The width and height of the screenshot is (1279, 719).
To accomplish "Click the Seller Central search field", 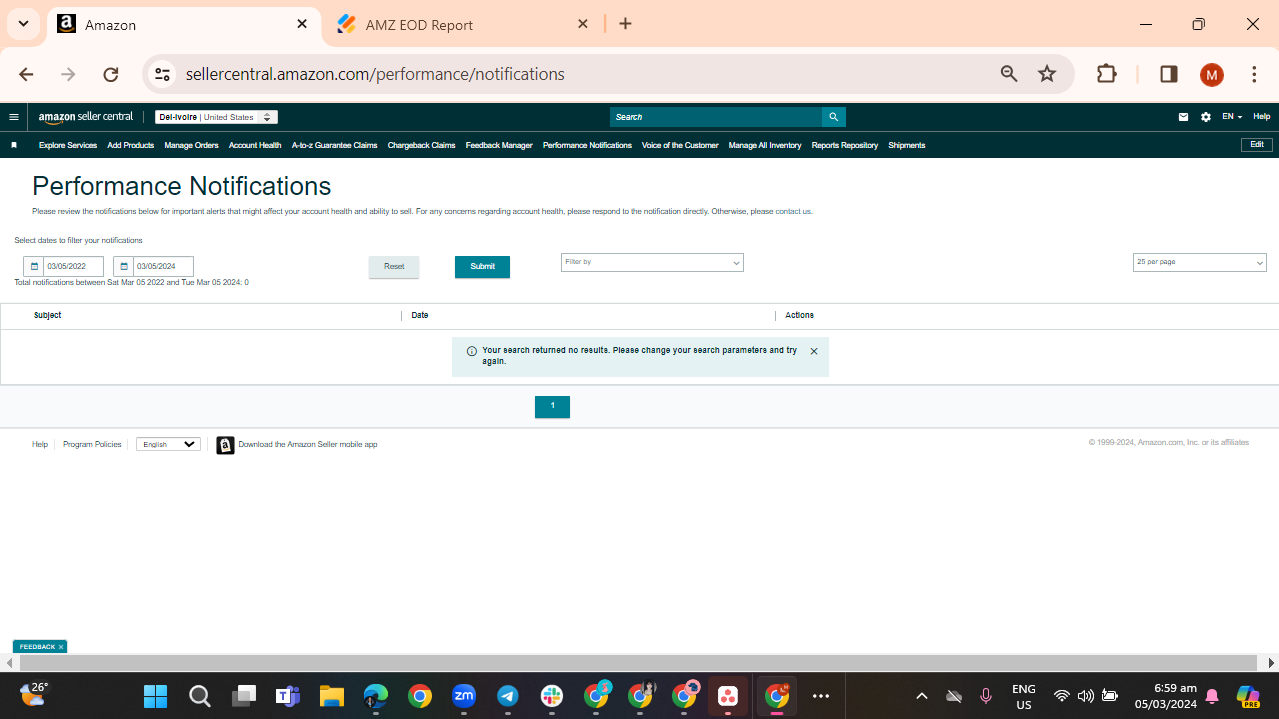I will click(x=716, y=117).
